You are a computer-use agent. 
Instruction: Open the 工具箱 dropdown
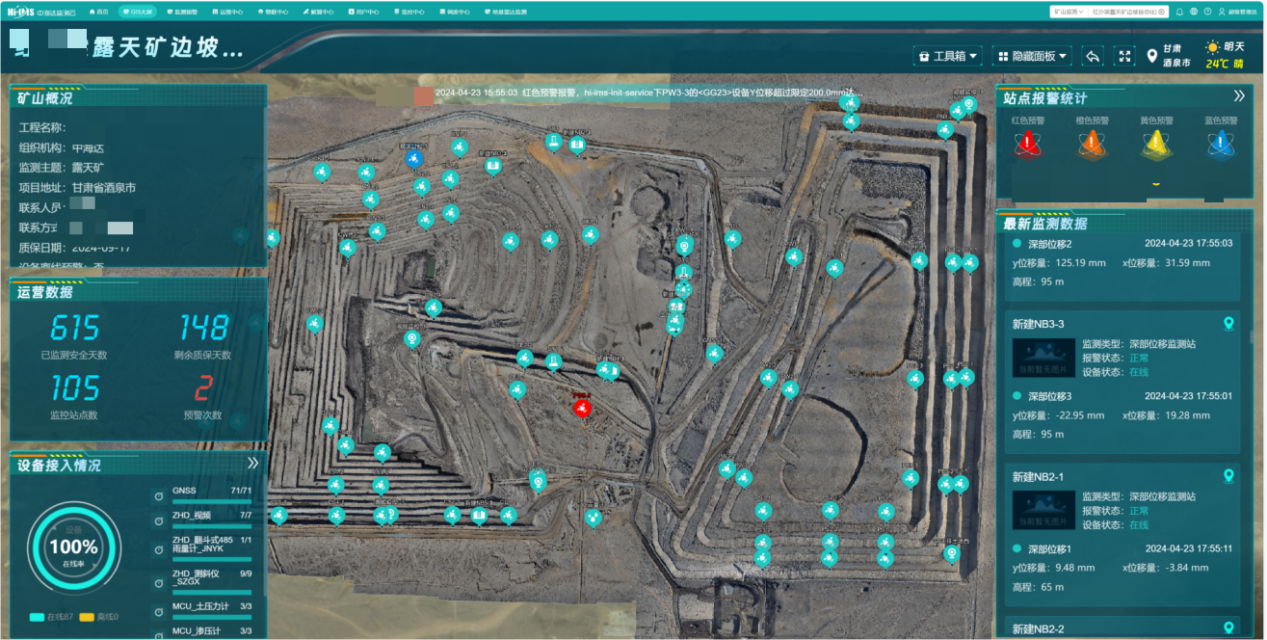tap(948, 56)
